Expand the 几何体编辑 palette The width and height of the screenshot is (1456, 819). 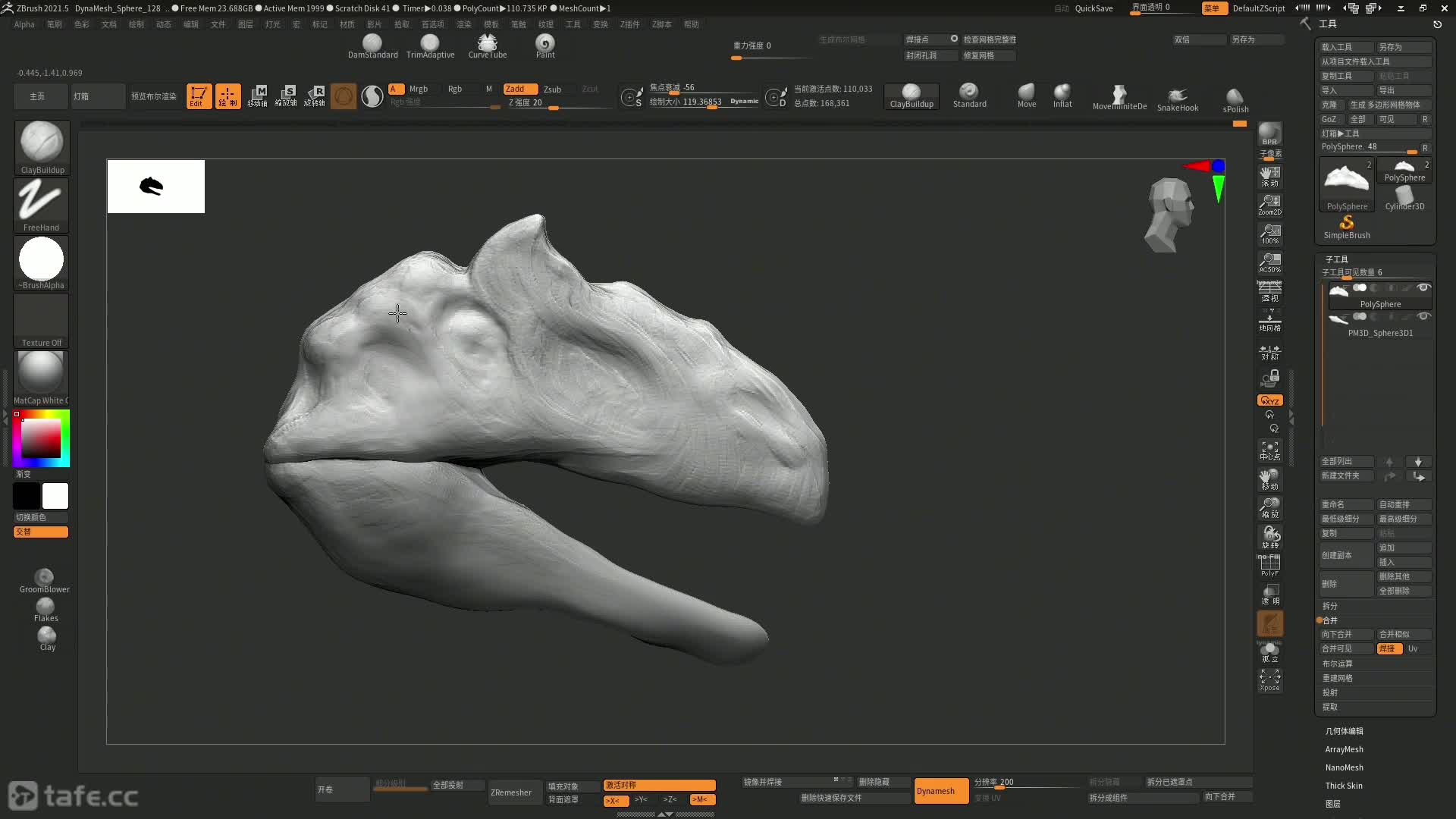tap(1344, 731)
